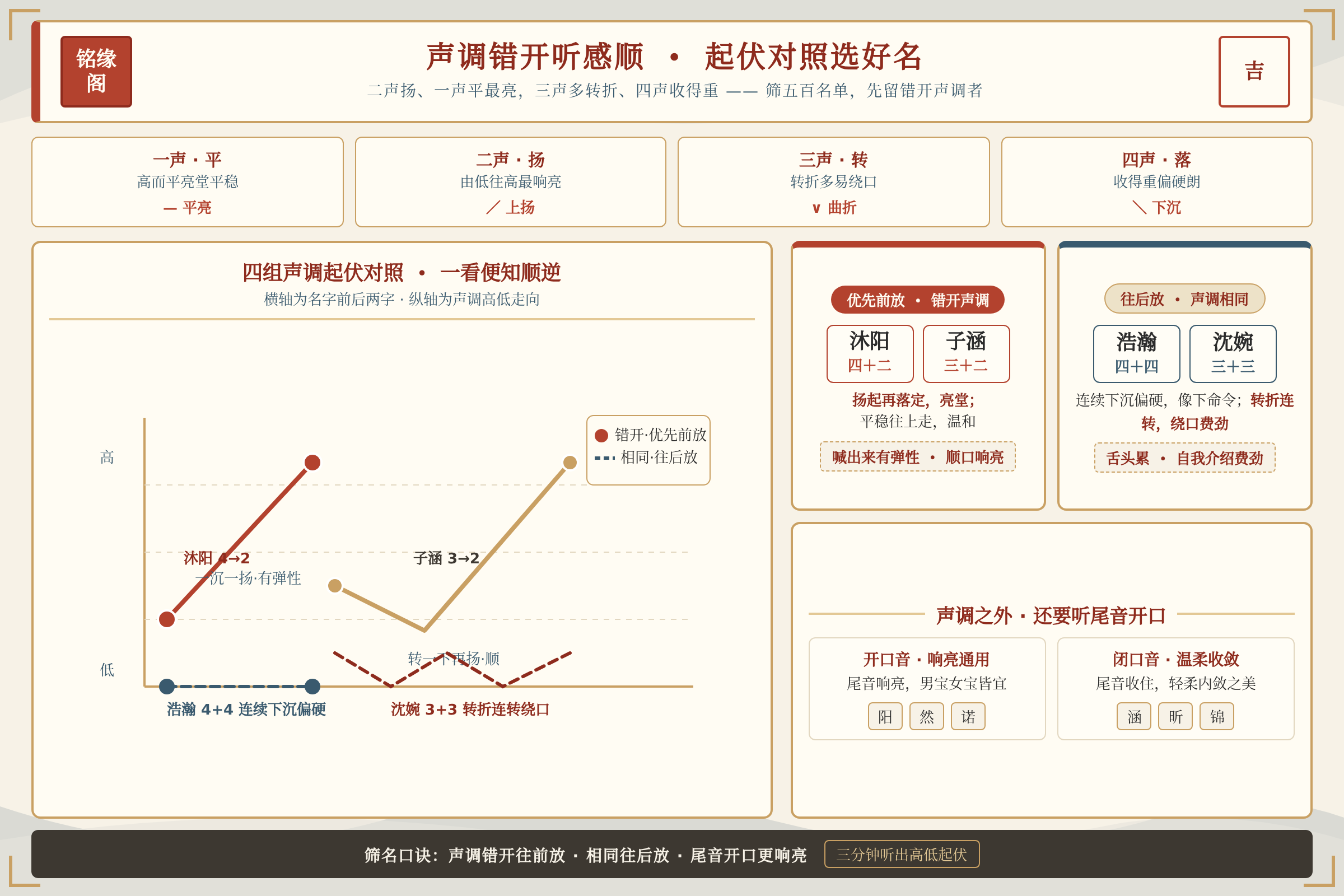Click the label 子涵 3→2
The height and width of the screenshot is (896, 1344).
click(446, 558)
